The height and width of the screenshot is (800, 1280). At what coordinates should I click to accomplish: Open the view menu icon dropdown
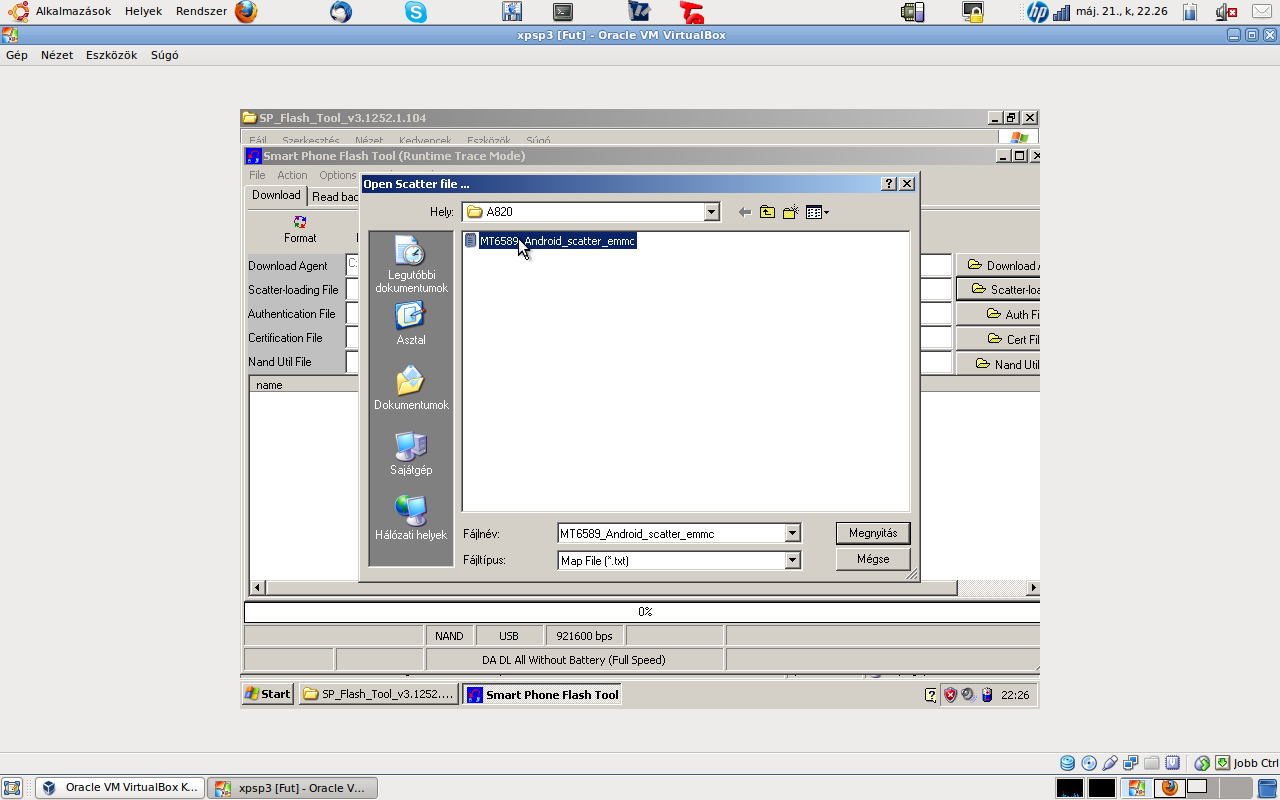pos(817,212)
